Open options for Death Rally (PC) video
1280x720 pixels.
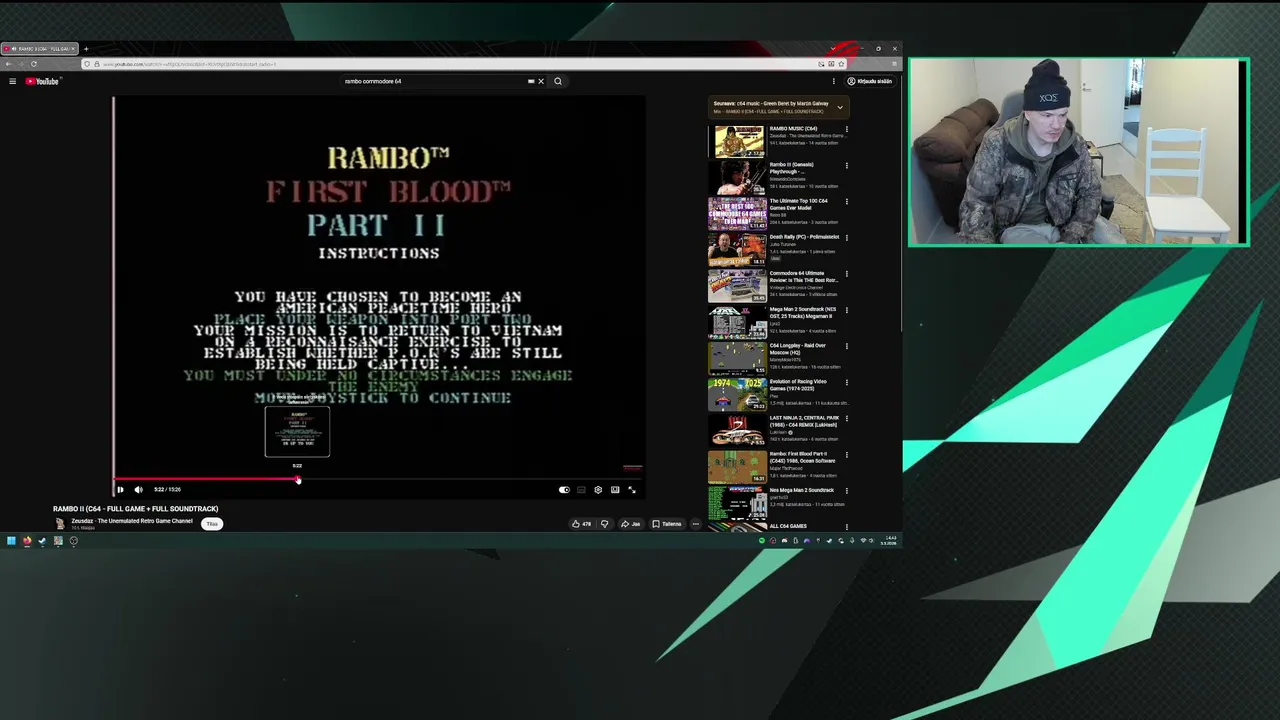(x=846, y=237)
